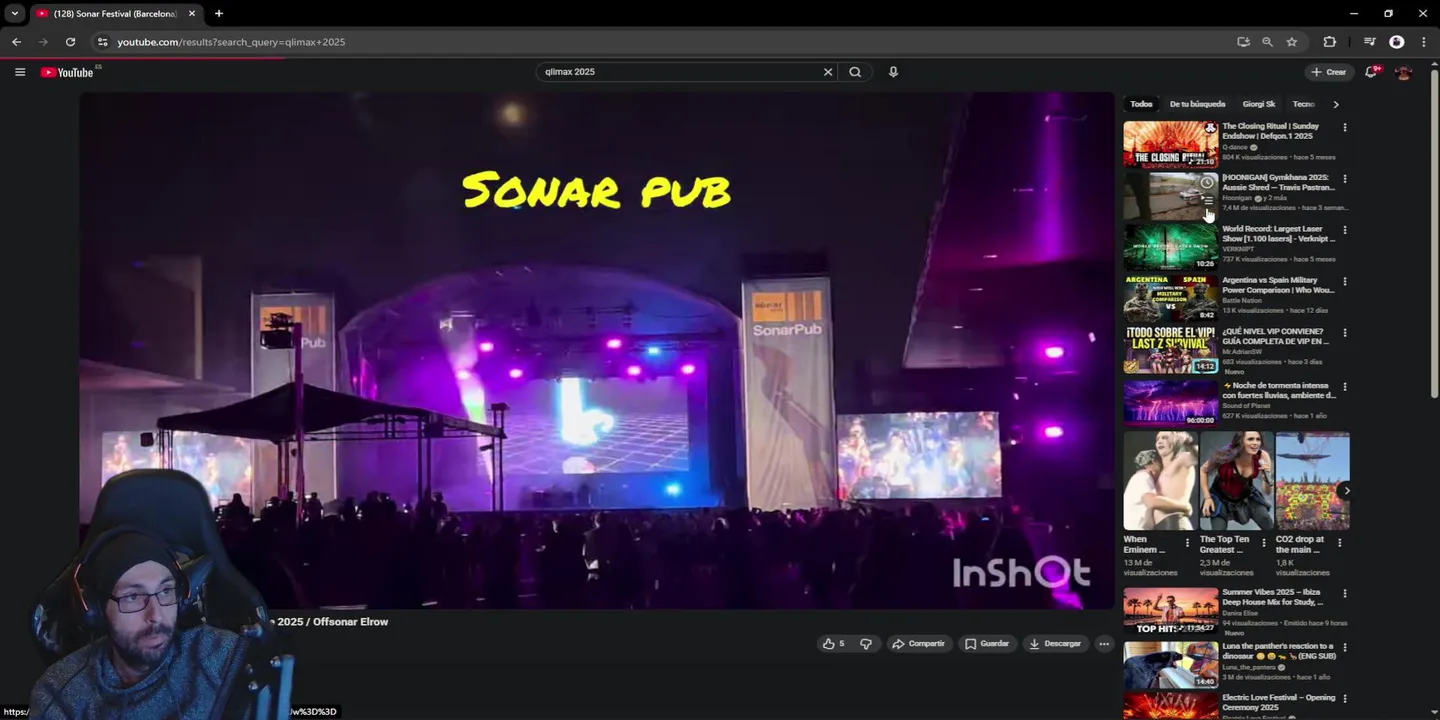Reload the page in Chrome
Image resolution: width=1440 pixels, height=720 pixels.
70,42
